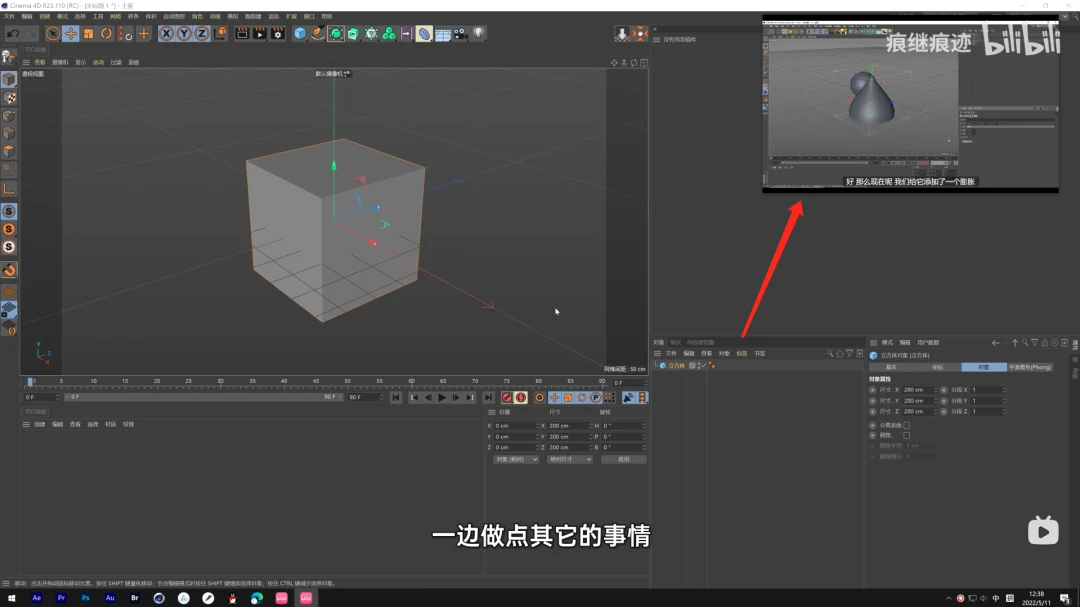This screenshot has height=607, width=1080.
Task: Open the 文件 menu in main menu bar
Action: (9, 16)
